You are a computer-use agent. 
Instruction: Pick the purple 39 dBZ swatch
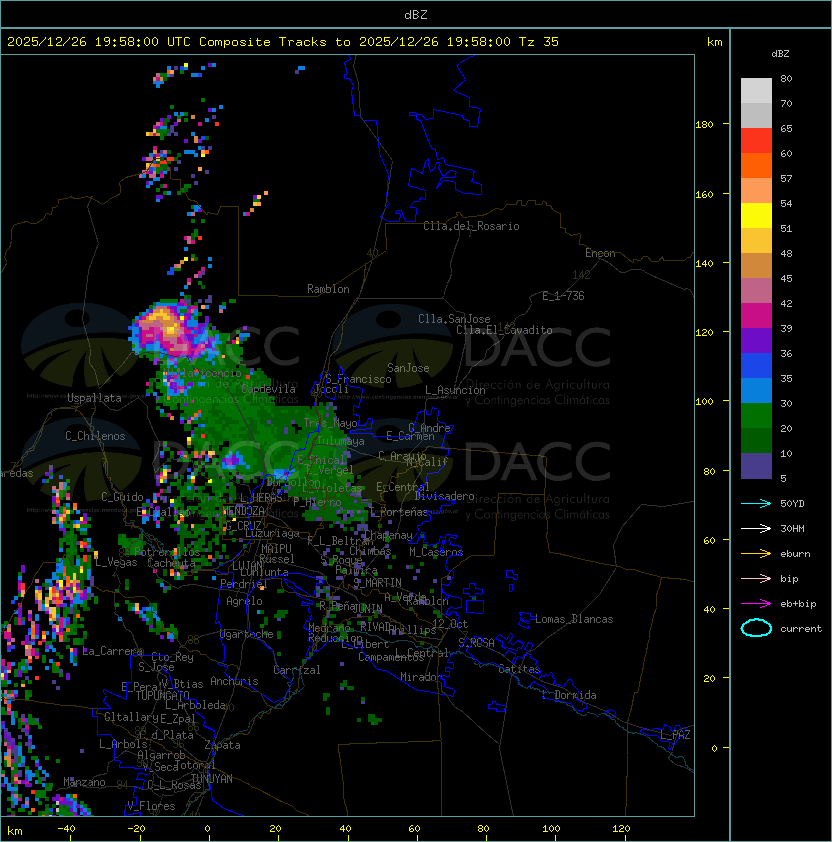[x=756, y=340]
